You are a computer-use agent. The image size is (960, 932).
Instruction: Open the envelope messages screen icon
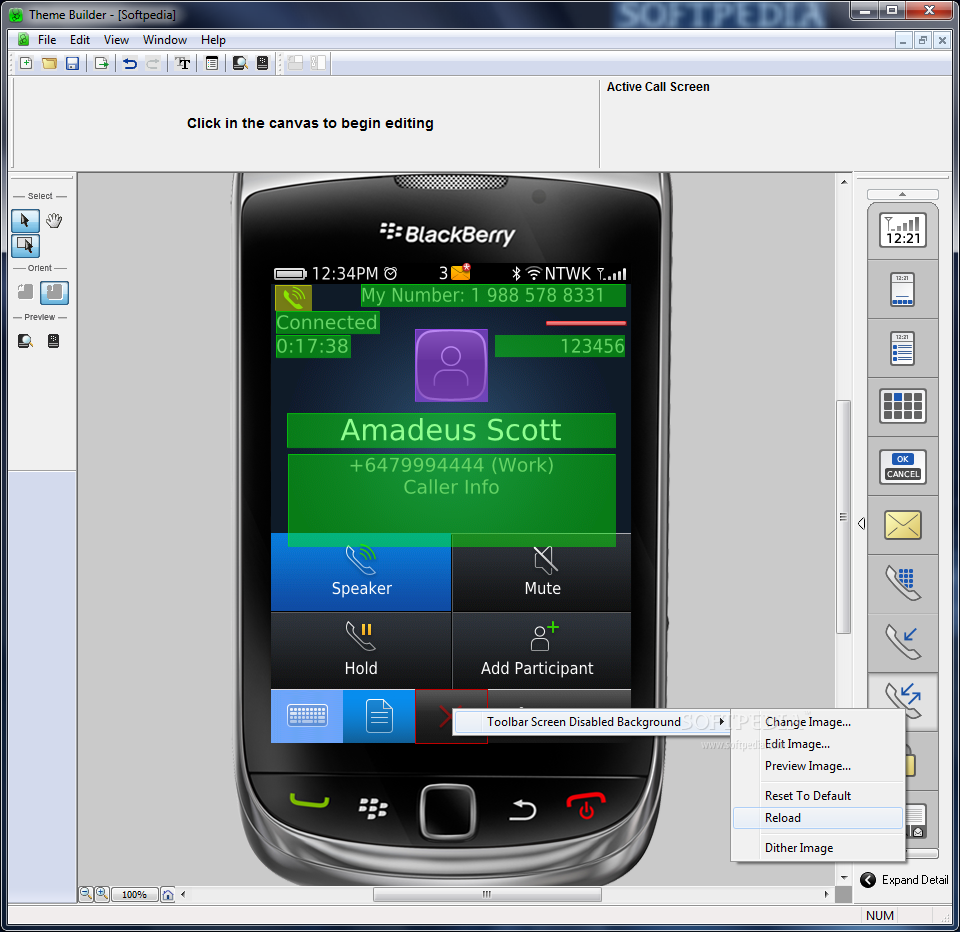(902, 525)
